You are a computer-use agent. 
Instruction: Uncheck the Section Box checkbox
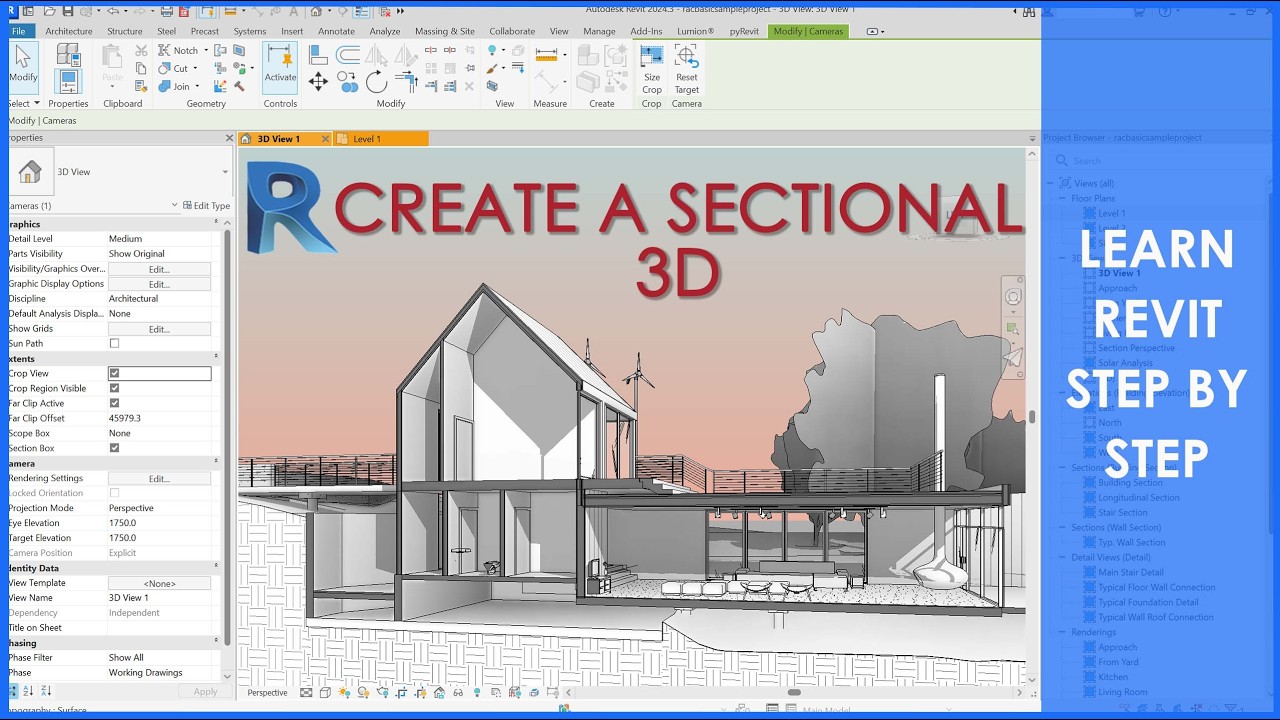114,448
